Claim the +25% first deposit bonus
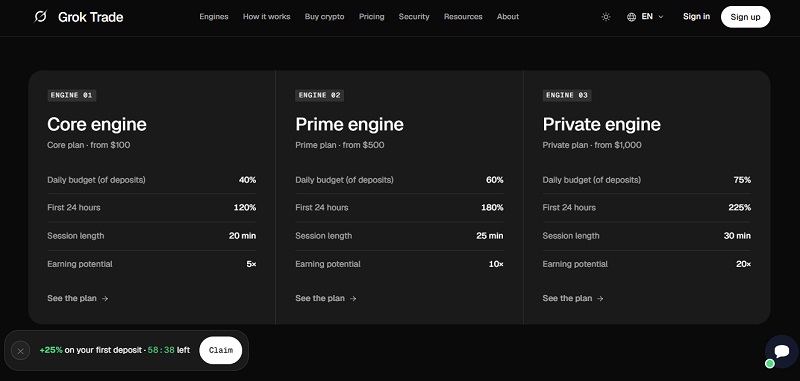This screenshot has width=800, height=381. coord(220,350)
